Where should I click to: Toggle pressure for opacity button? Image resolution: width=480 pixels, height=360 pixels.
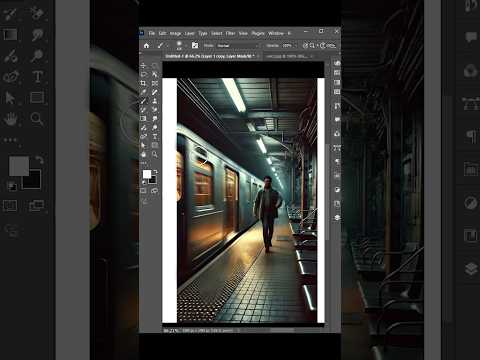[x=305, y=45]
